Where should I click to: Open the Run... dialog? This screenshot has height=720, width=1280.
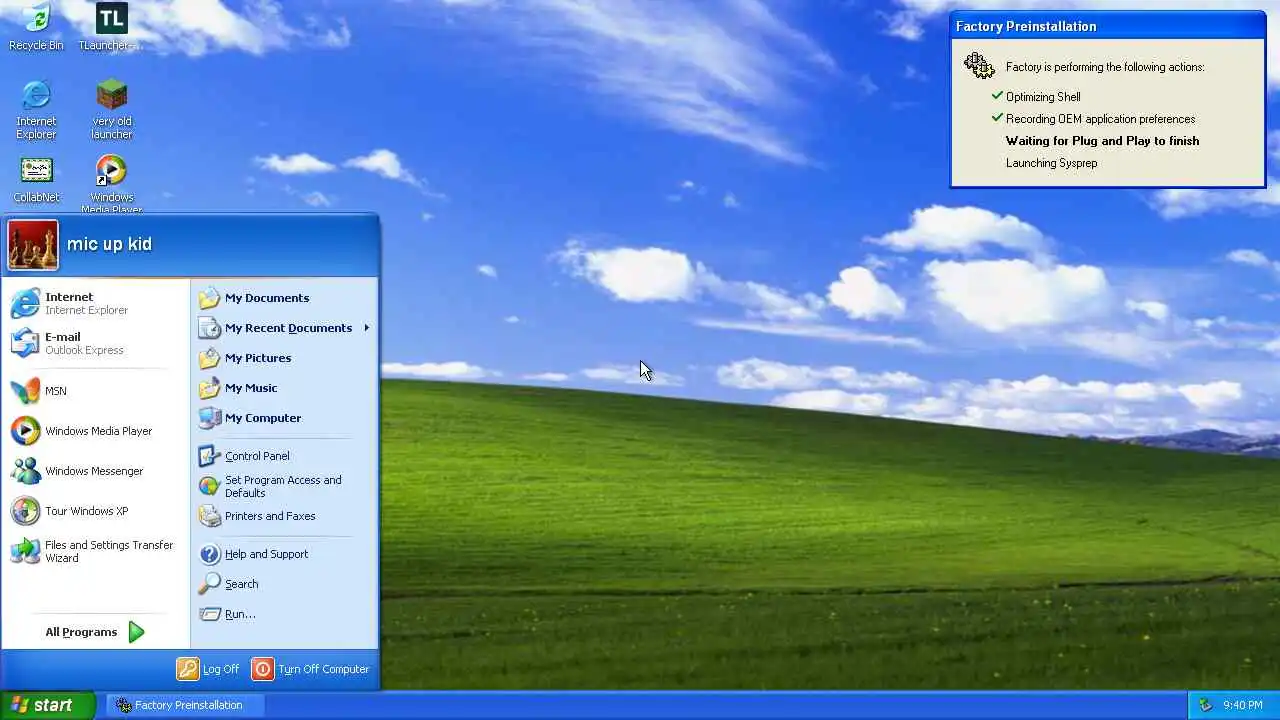point(284,614)
